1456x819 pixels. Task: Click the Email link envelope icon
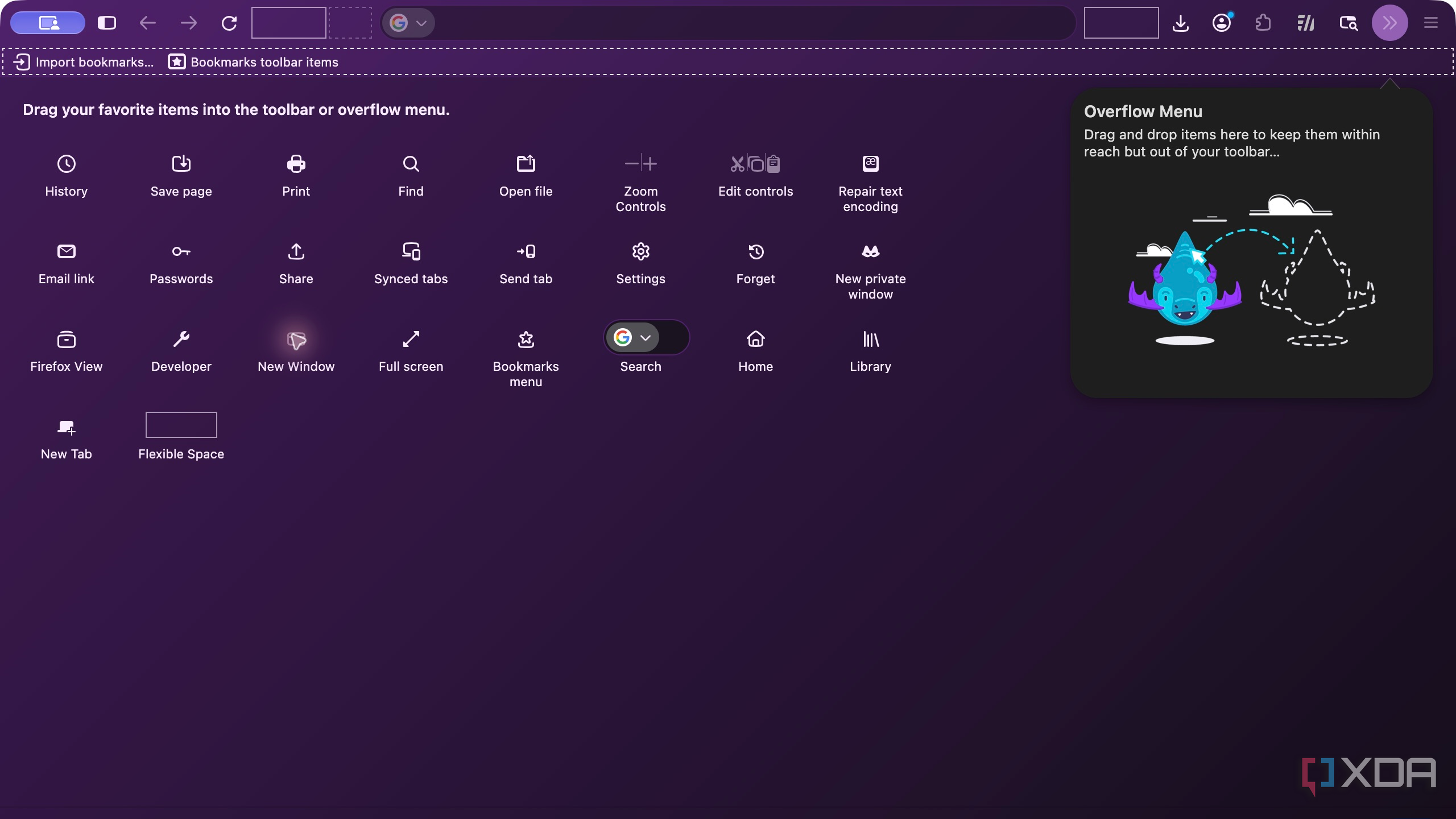[x=67, y=251]
